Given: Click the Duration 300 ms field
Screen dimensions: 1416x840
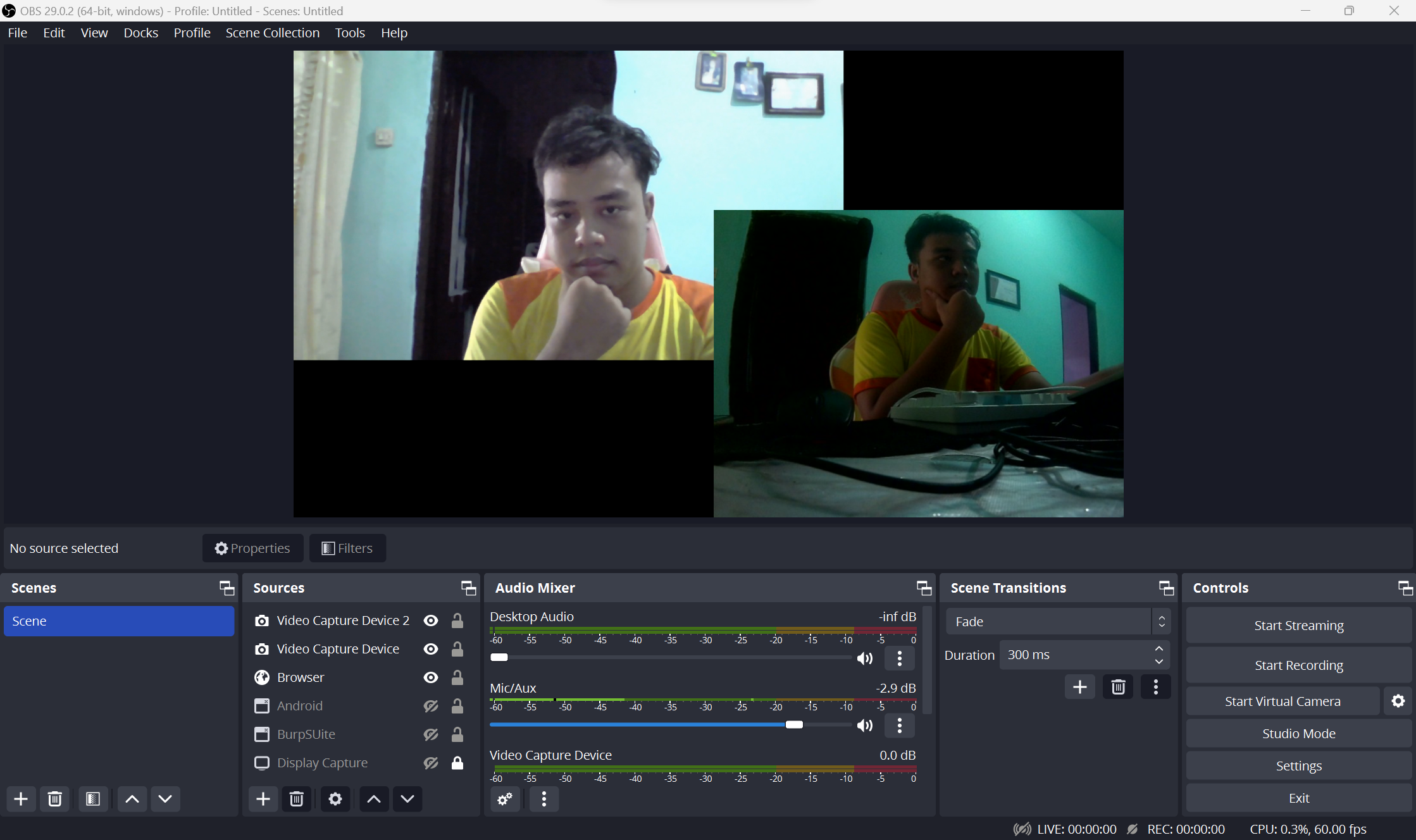Looking at the screenshot, I should click(1084, 655).
